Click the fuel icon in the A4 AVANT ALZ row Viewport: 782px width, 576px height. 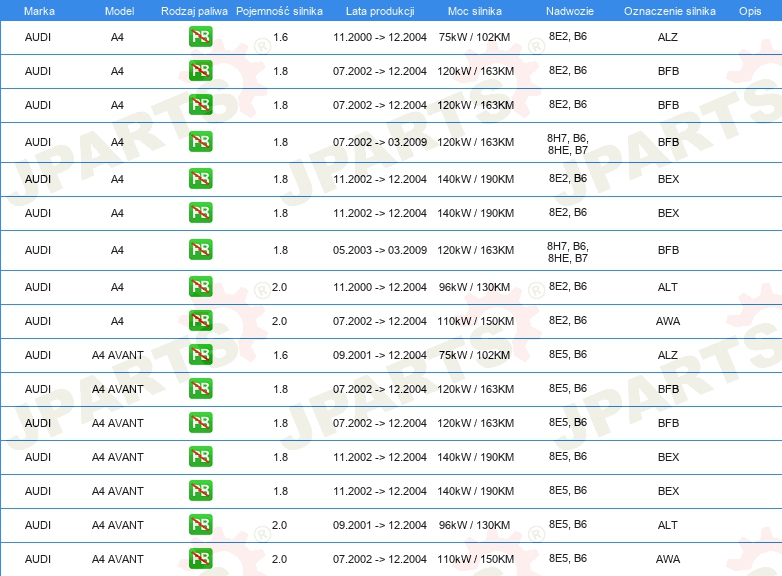tap(200, 354)
